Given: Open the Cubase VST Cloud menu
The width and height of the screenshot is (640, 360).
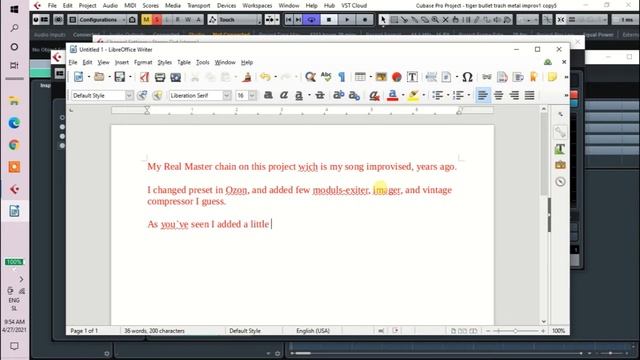Looking at the screenshot, I should tap(354, 6).
